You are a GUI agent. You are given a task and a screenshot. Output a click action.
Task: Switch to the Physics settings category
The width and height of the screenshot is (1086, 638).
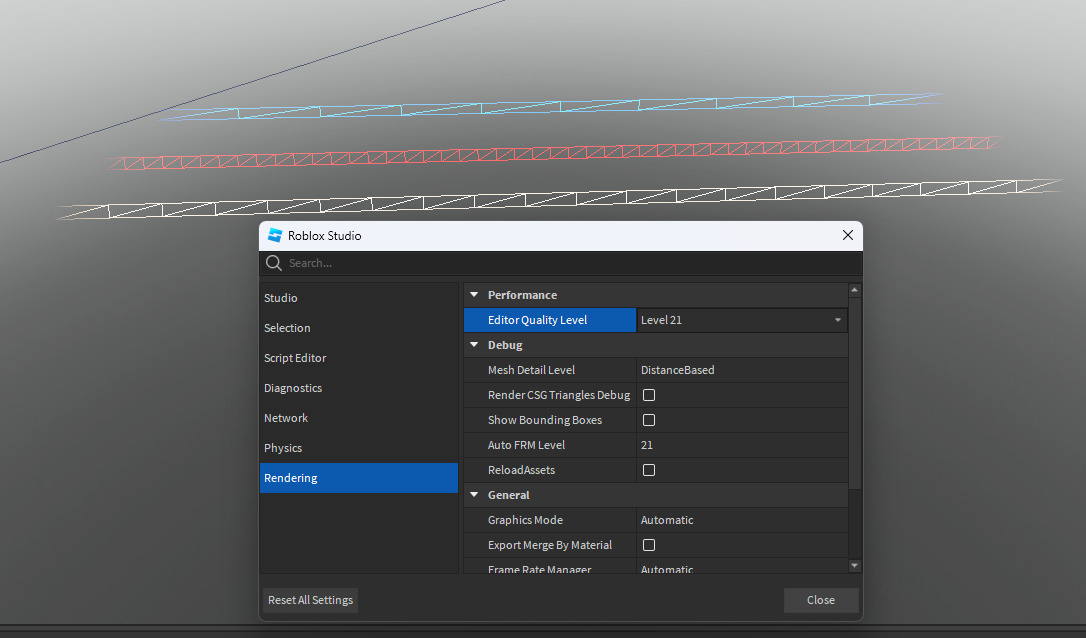(x=283, y=448)
